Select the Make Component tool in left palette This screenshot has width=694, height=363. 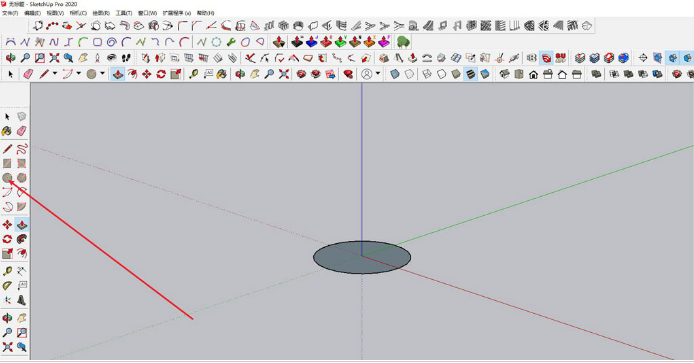tap(22, 116)
